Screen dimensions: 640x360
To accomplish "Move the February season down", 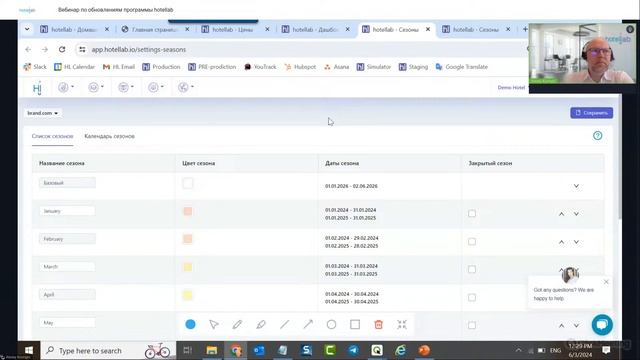I will (576, 242).
